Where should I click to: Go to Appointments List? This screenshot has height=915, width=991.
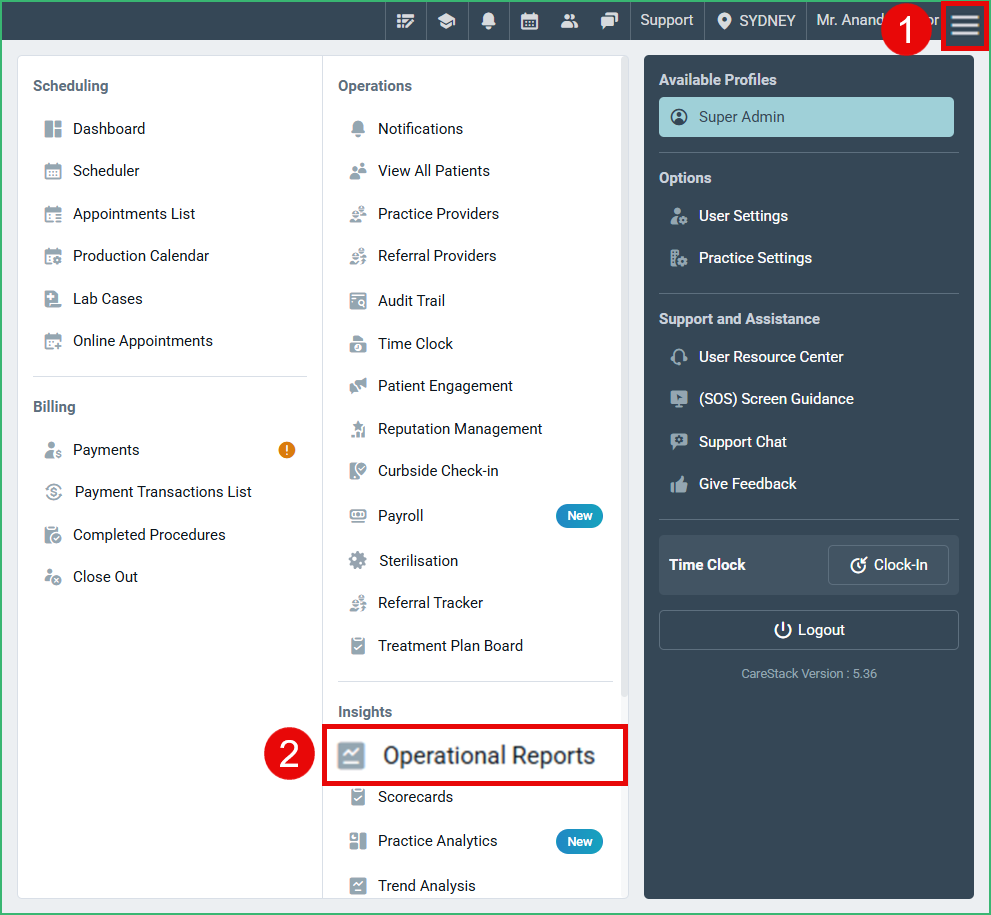(x=119, y=214)
